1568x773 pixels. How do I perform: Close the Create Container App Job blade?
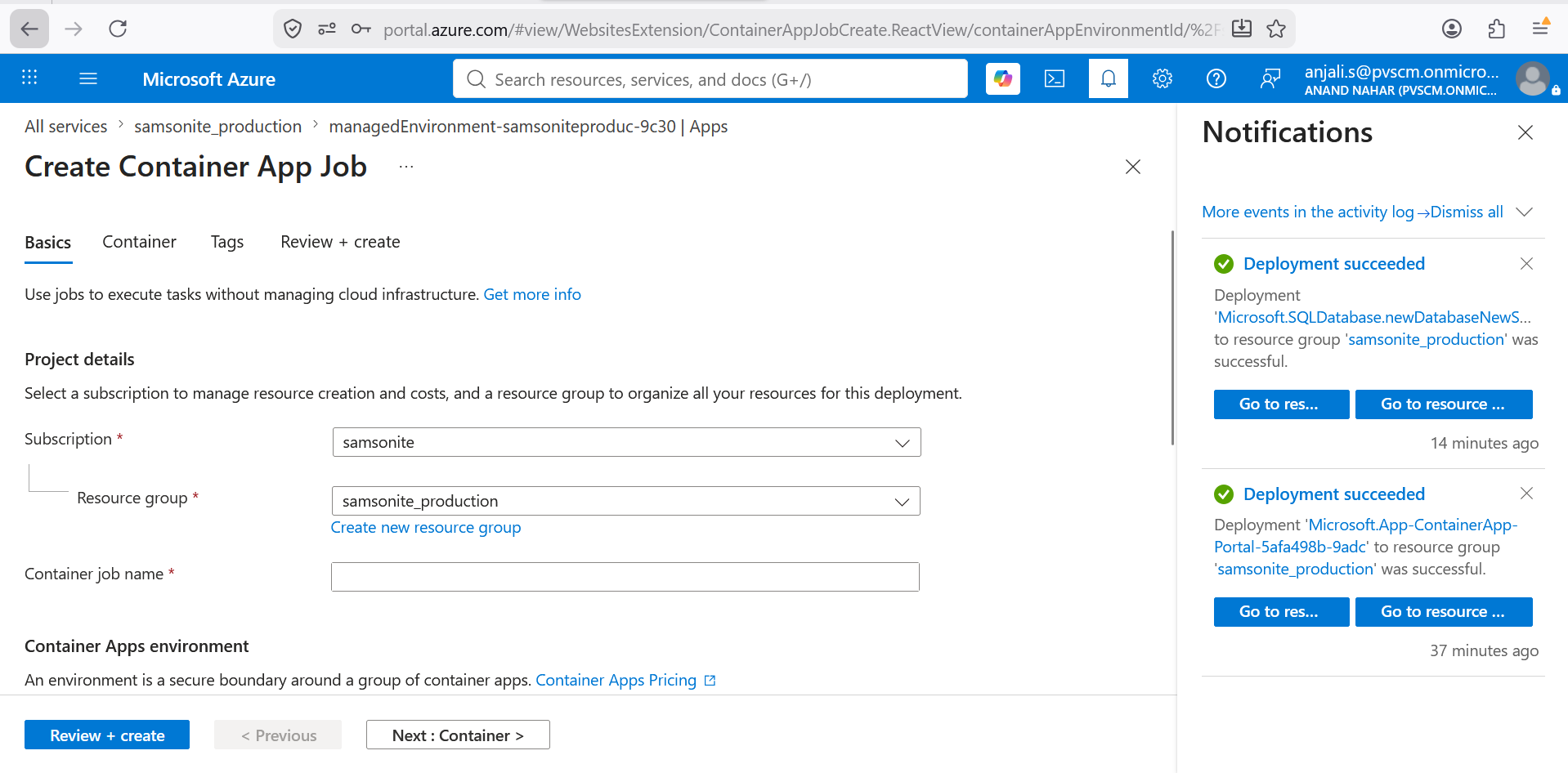[x=1133, y=167]
